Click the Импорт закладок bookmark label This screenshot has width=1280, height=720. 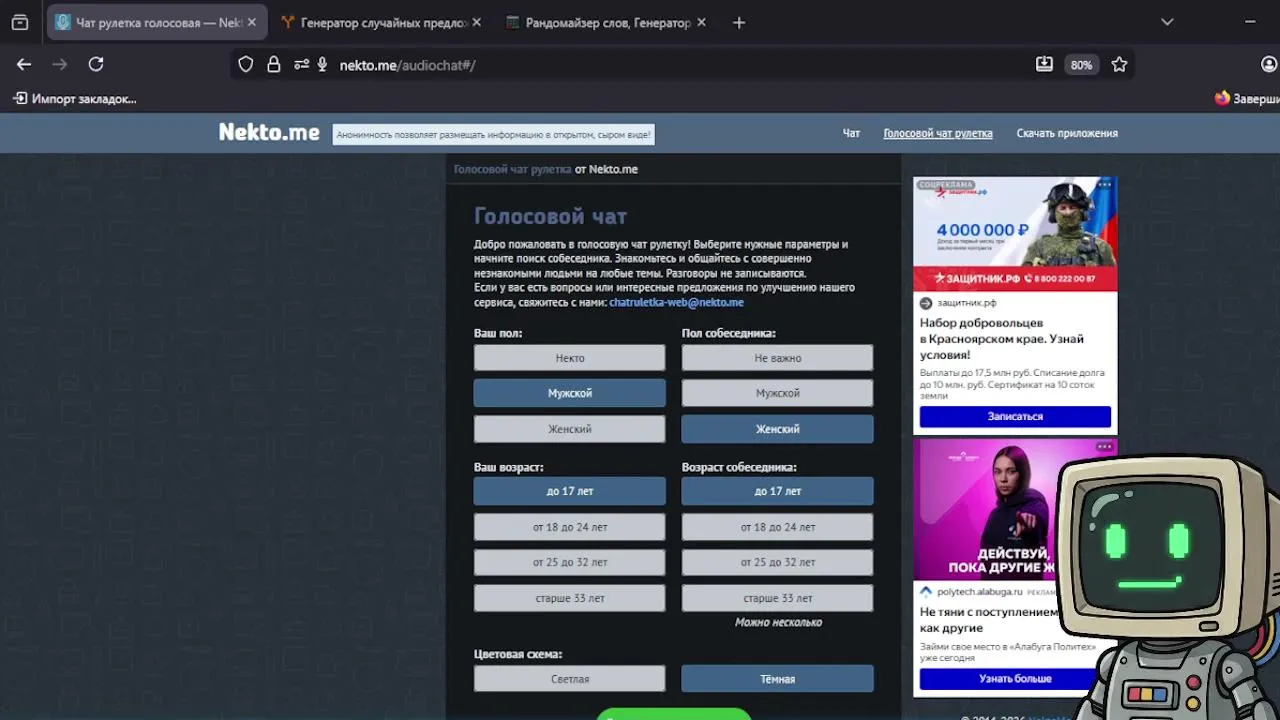(x=84, y=99)
